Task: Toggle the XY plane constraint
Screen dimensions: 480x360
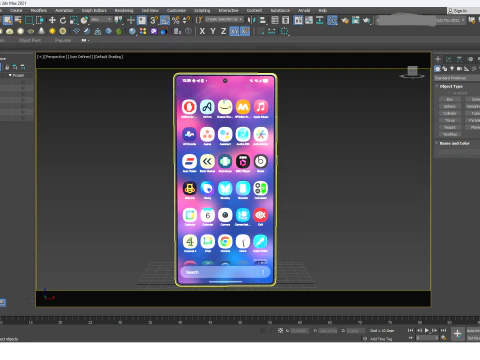Action: click(234, 31)
